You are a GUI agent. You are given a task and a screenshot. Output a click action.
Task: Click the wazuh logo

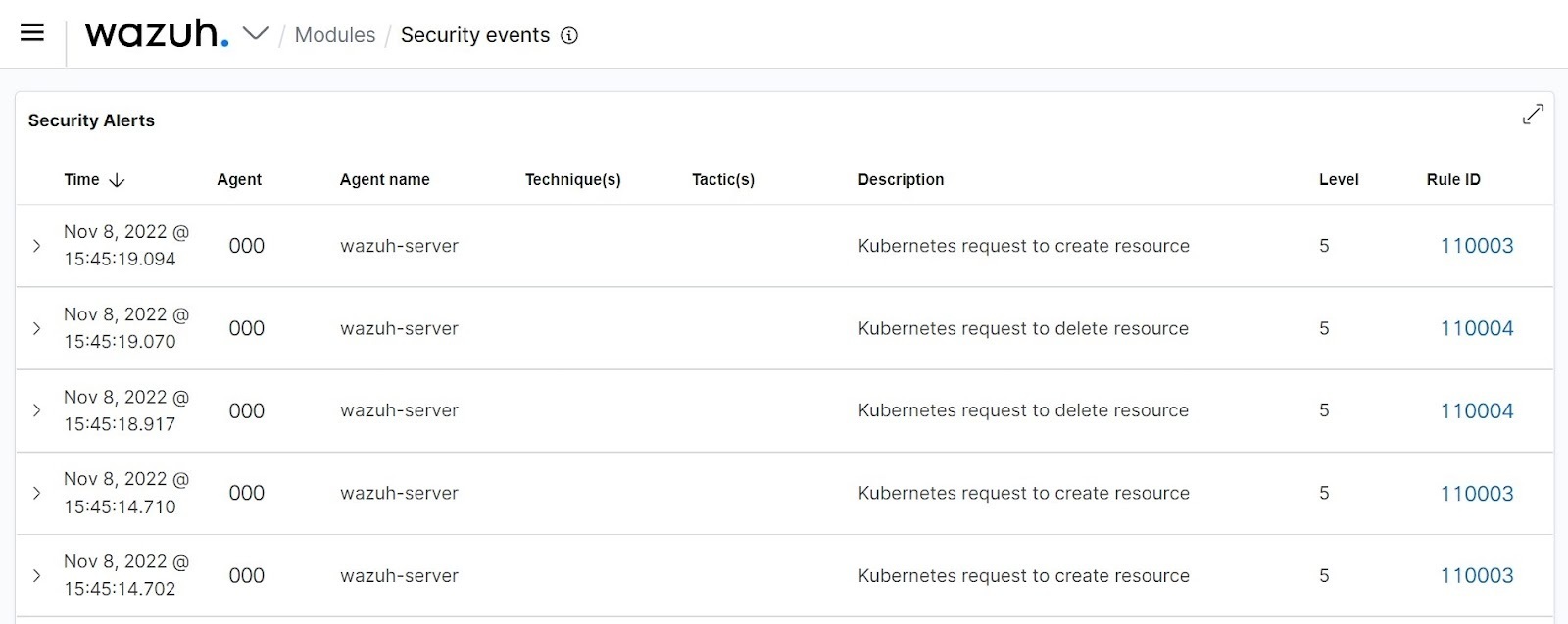157,34
